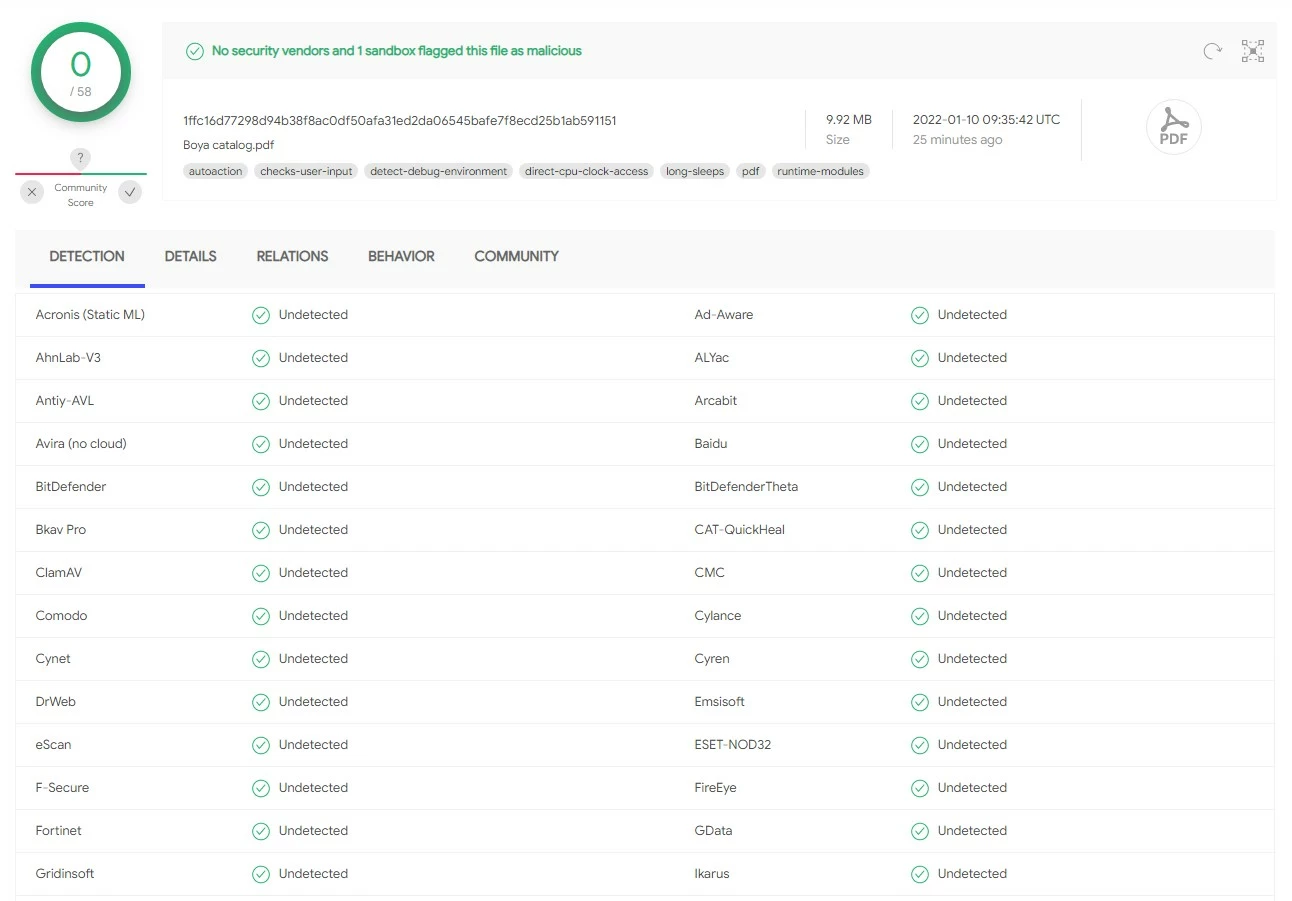This screenshot has width=1292, height=901.
Task: Click the DrWeb undetected check icon
Action: [x=261, y=702]
